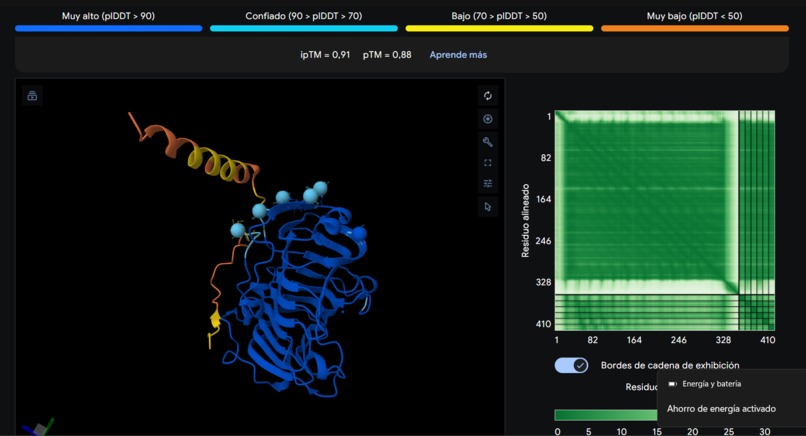
Task: Open the wrench controls panel icon
Action: (487, 141)
